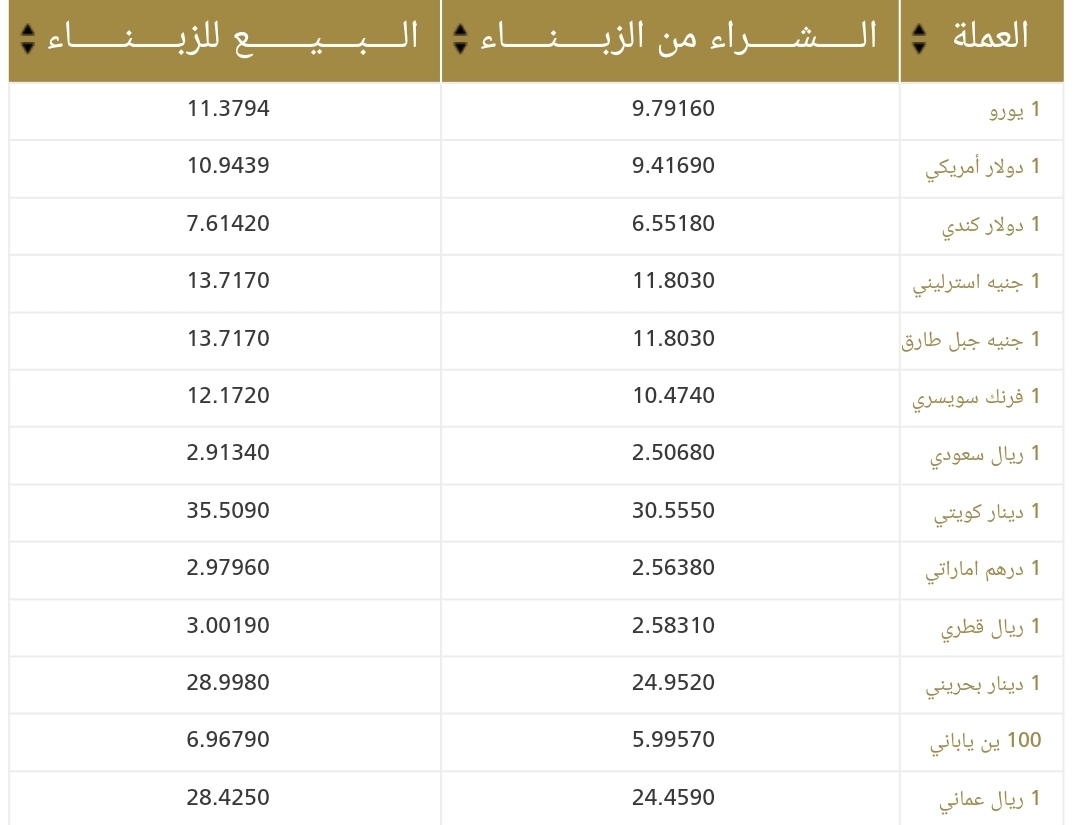
Task: Click the sort arrows beside العملة header
Action: click(919, 38)
